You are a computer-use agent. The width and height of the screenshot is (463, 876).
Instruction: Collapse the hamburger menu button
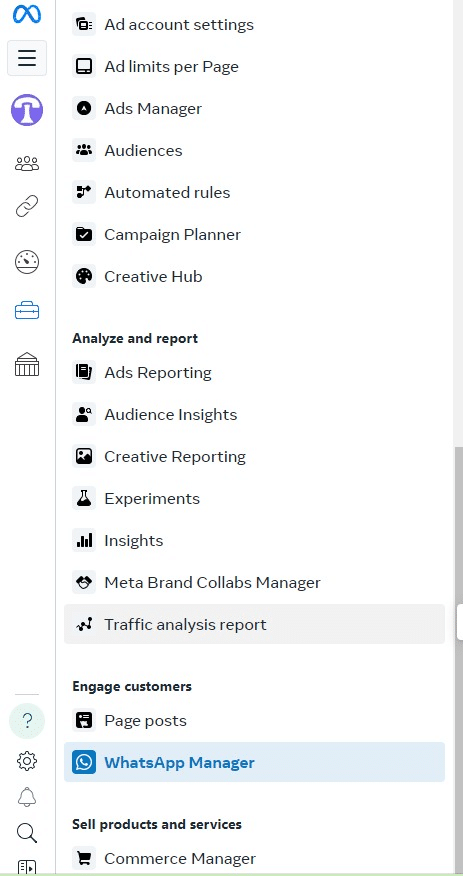[27, 58]
